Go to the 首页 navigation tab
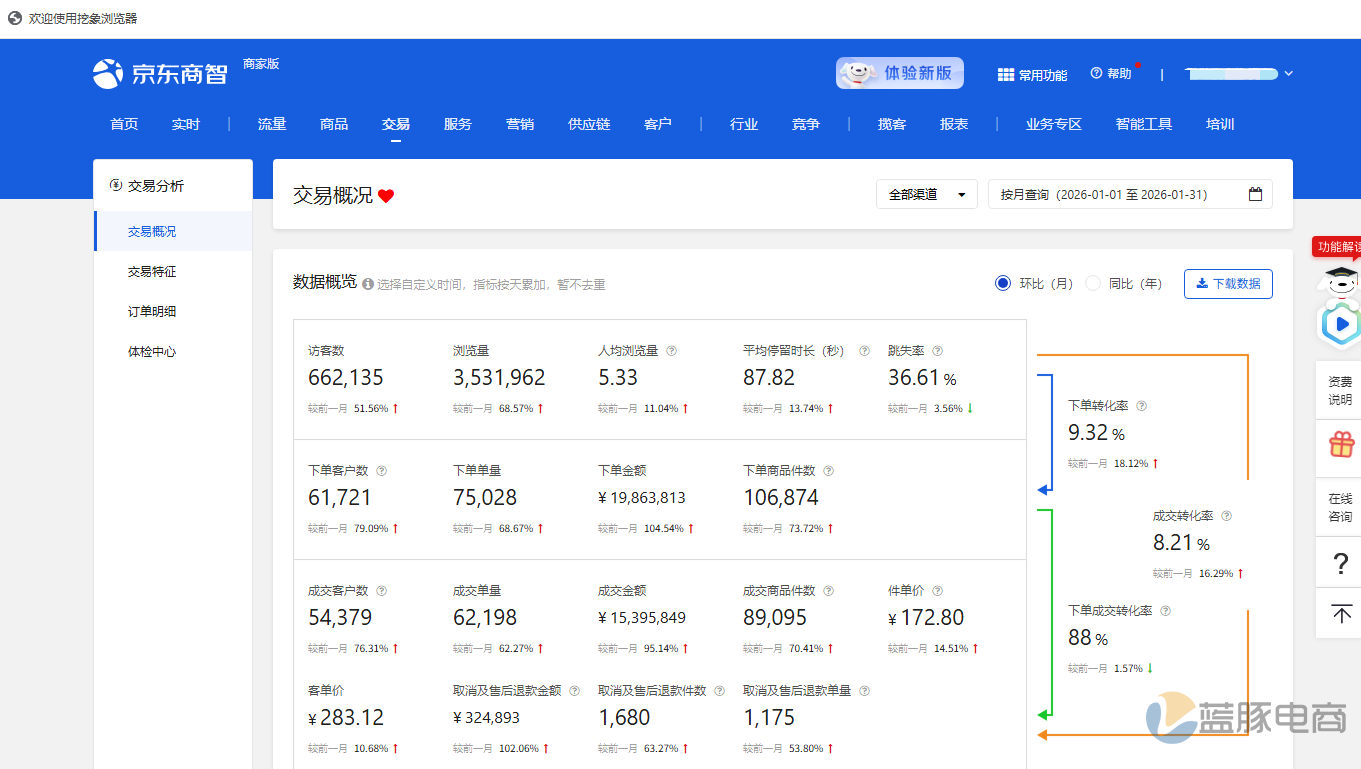The height and width of the screenshot is (769, 1361). pos(124,124)
